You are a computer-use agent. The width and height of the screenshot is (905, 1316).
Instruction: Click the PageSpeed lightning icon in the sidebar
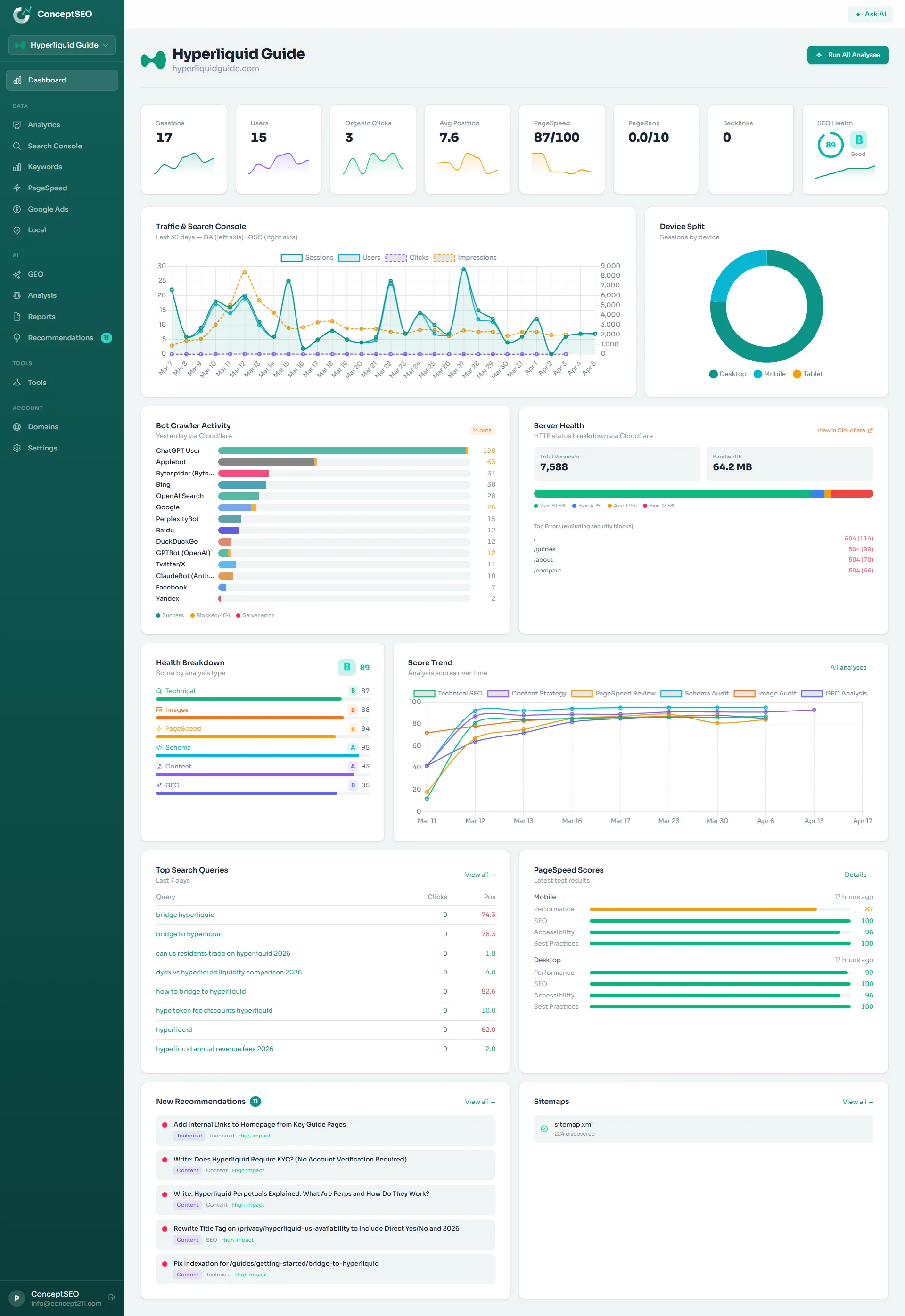point(17,188)
